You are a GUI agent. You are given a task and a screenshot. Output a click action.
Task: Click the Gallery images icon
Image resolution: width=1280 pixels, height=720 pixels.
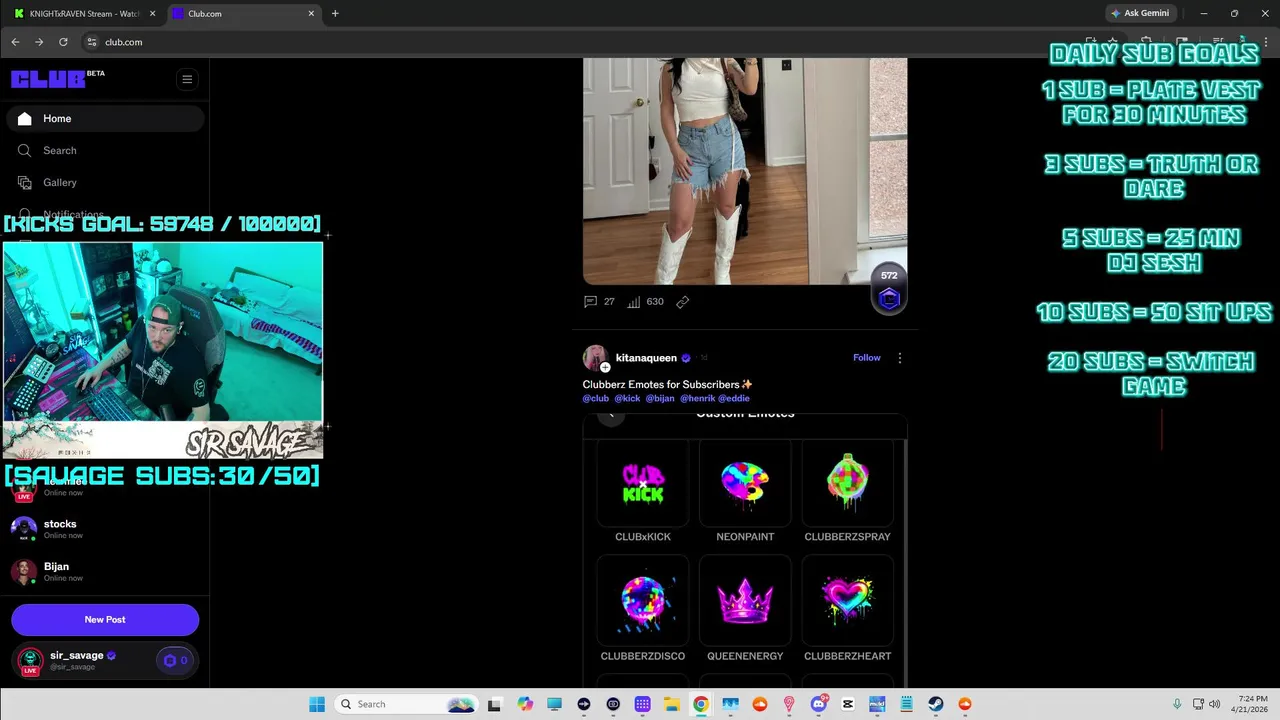(25, 182)
